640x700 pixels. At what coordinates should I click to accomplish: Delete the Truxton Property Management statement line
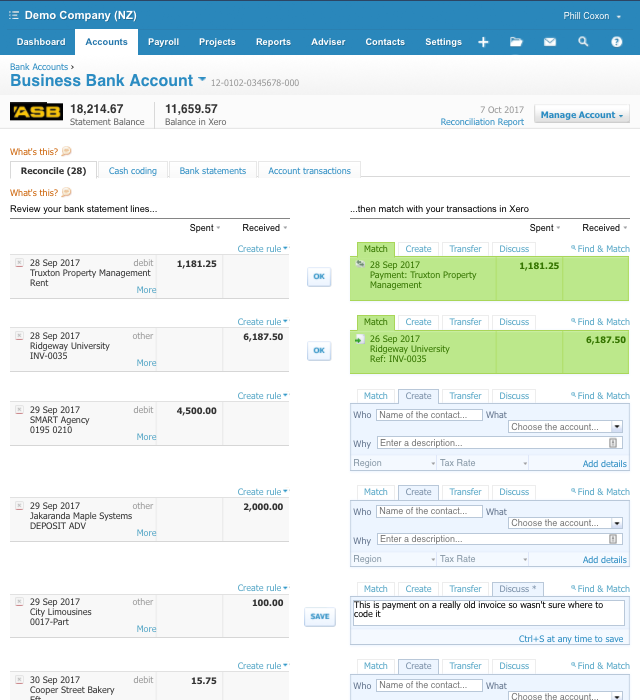(x=19, y=262)
